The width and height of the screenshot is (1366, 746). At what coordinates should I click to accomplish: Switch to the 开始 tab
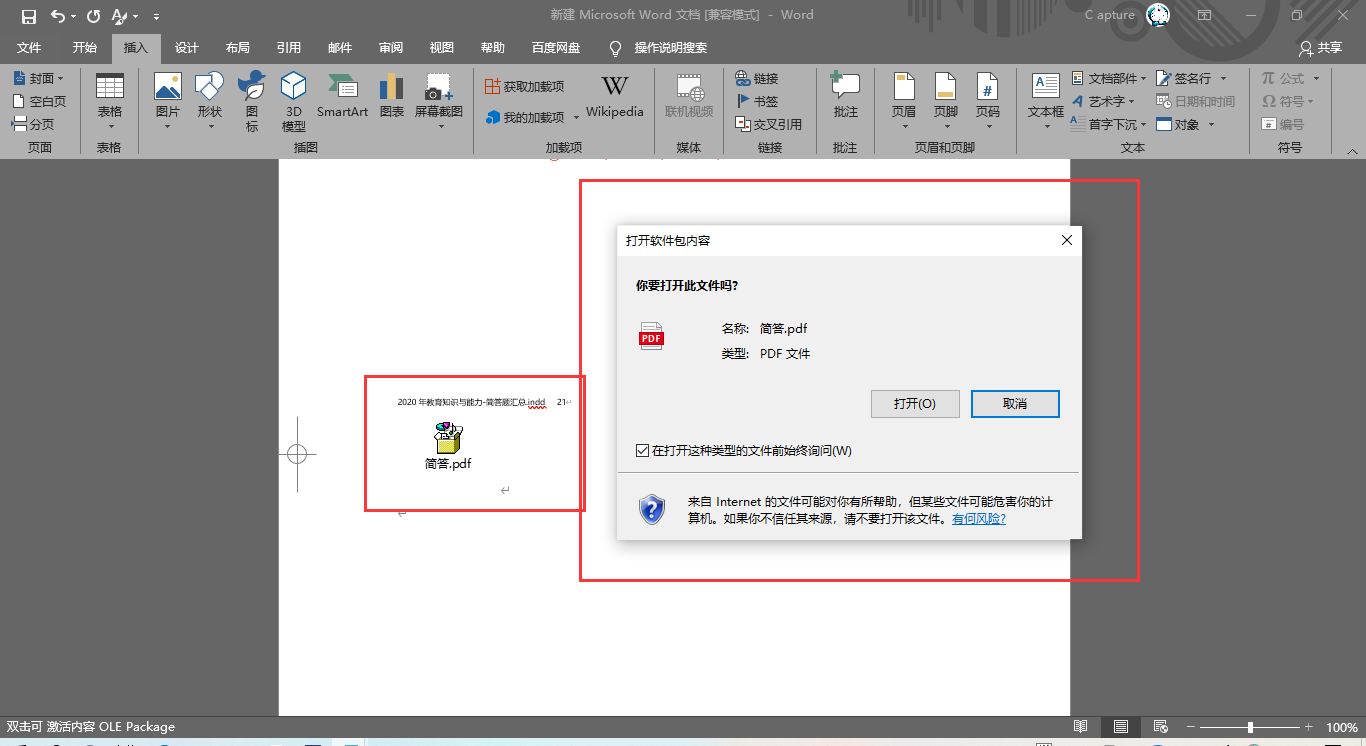(85, 48)
